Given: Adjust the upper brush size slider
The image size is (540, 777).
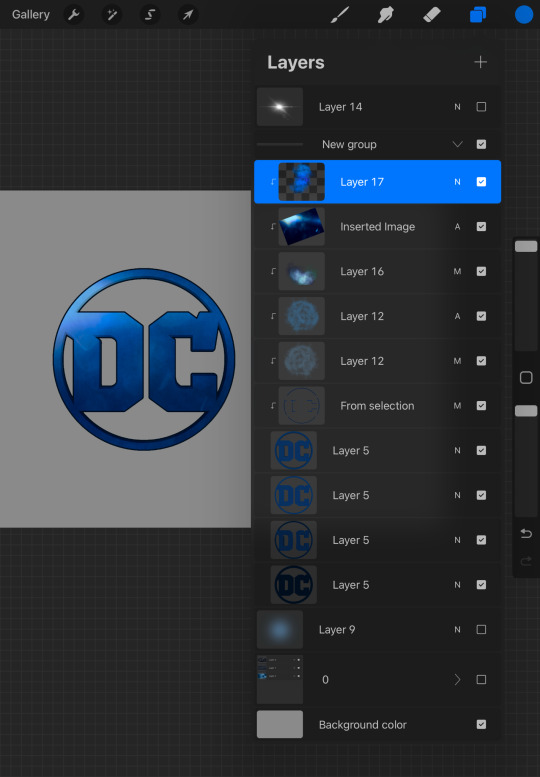Looking at the screenshot, I should [526, 246].
